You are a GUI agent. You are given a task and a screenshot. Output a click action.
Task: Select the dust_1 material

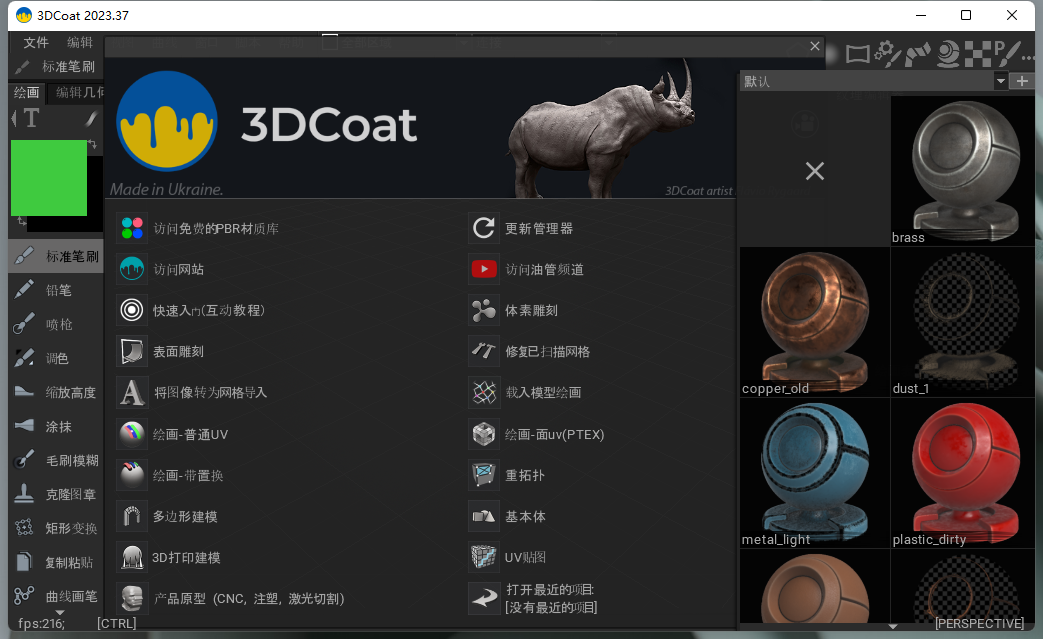click(963, 322)
